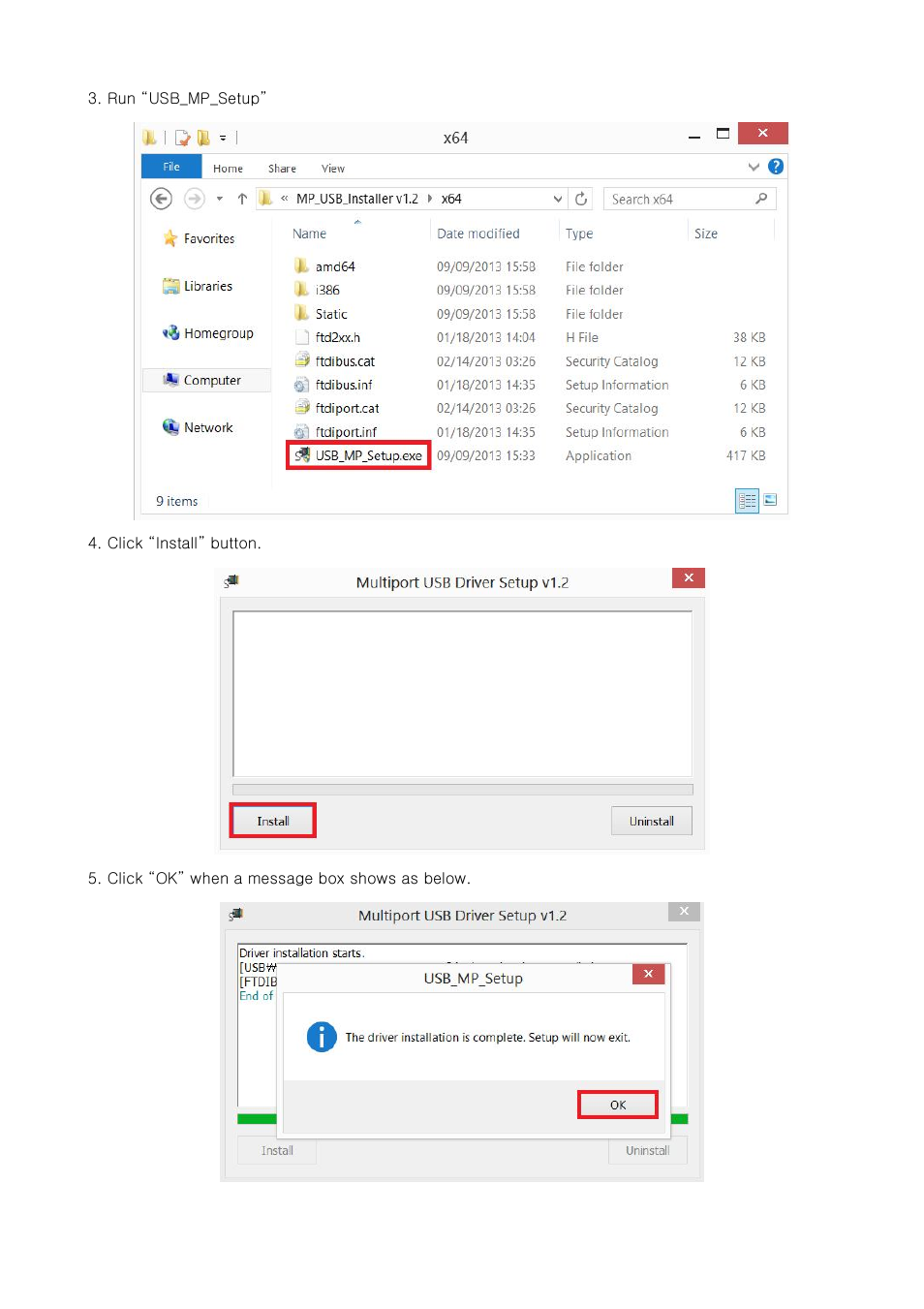This screenshot has height=1309, width=924.
Task: Select MP_USB_Installer v1.2 in the address path
Action: click(357, 199)
